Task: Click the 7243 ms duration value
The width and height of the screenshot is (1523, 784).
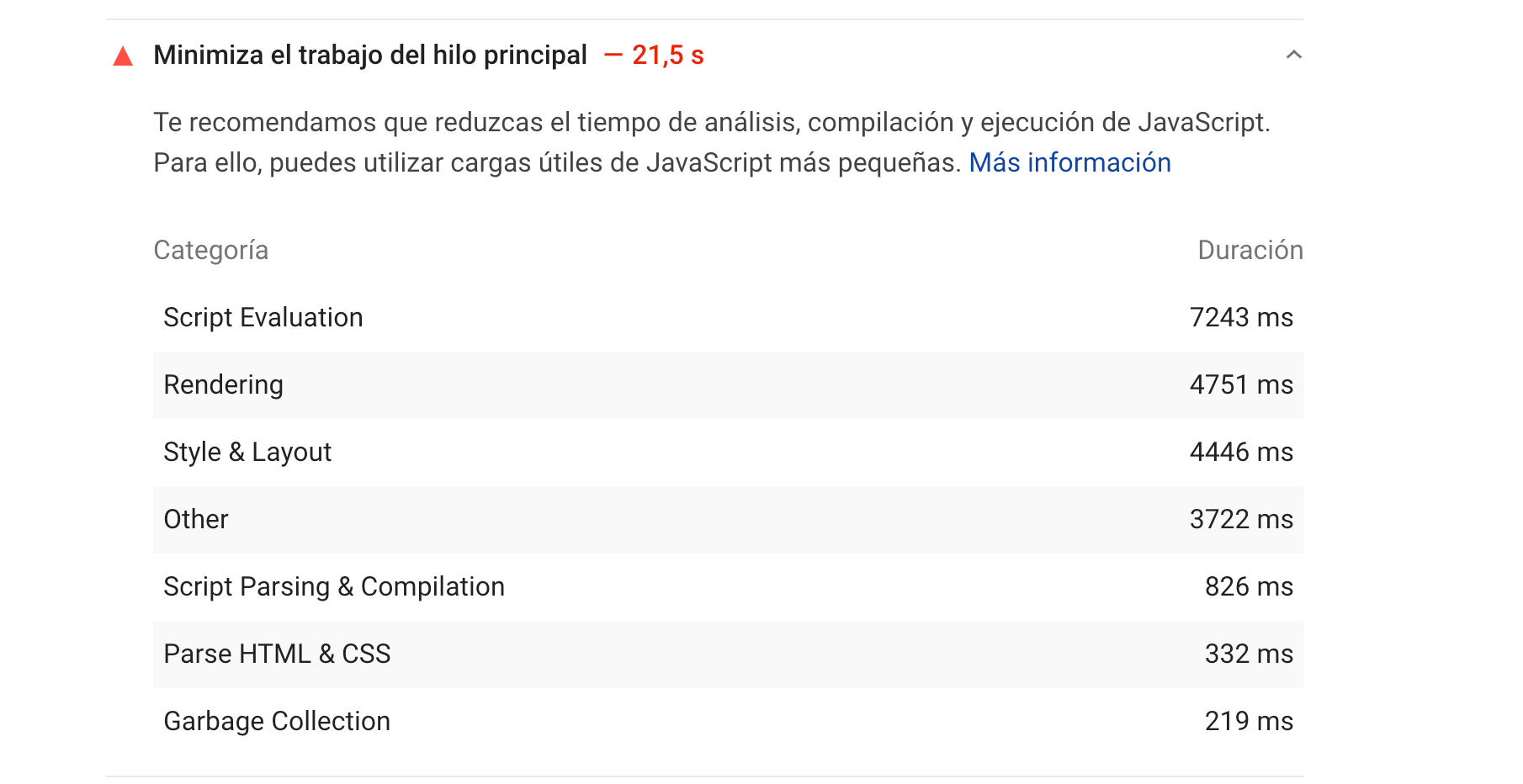Action: (1241, 317)
